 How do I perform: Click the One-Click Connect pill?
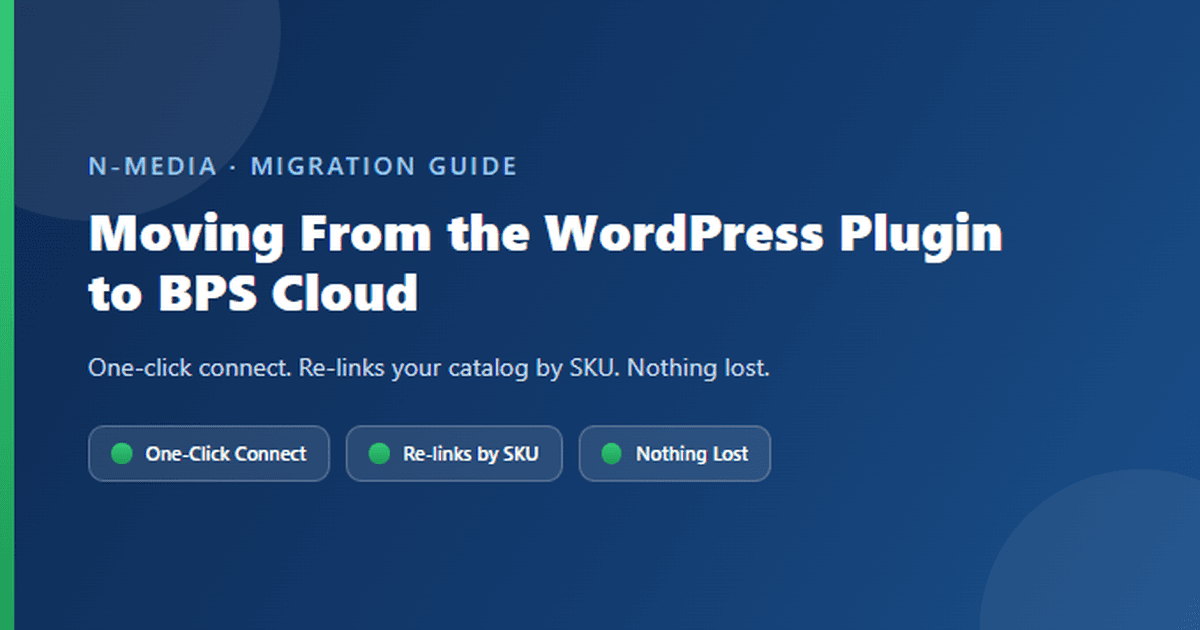pos(209,454)
